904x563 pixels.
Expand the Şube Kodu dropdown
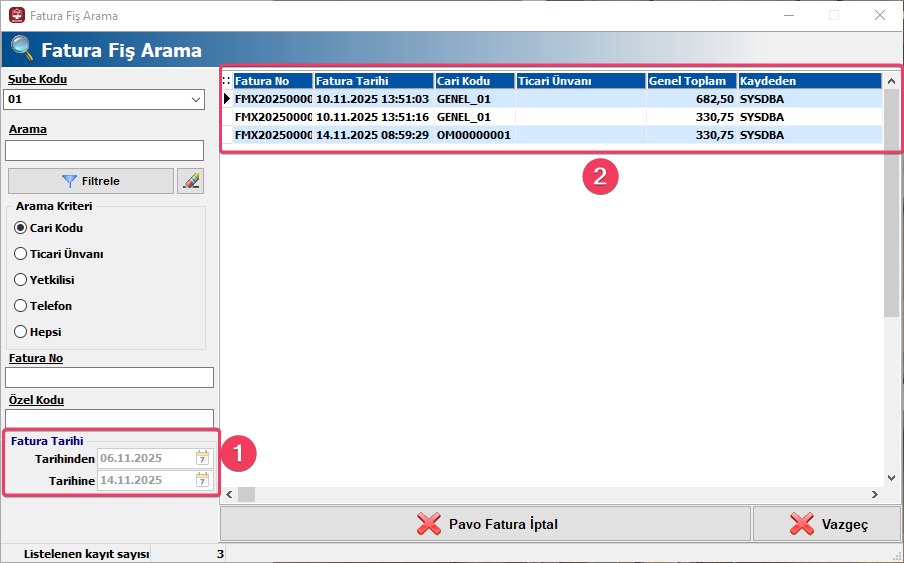point(195,100)
